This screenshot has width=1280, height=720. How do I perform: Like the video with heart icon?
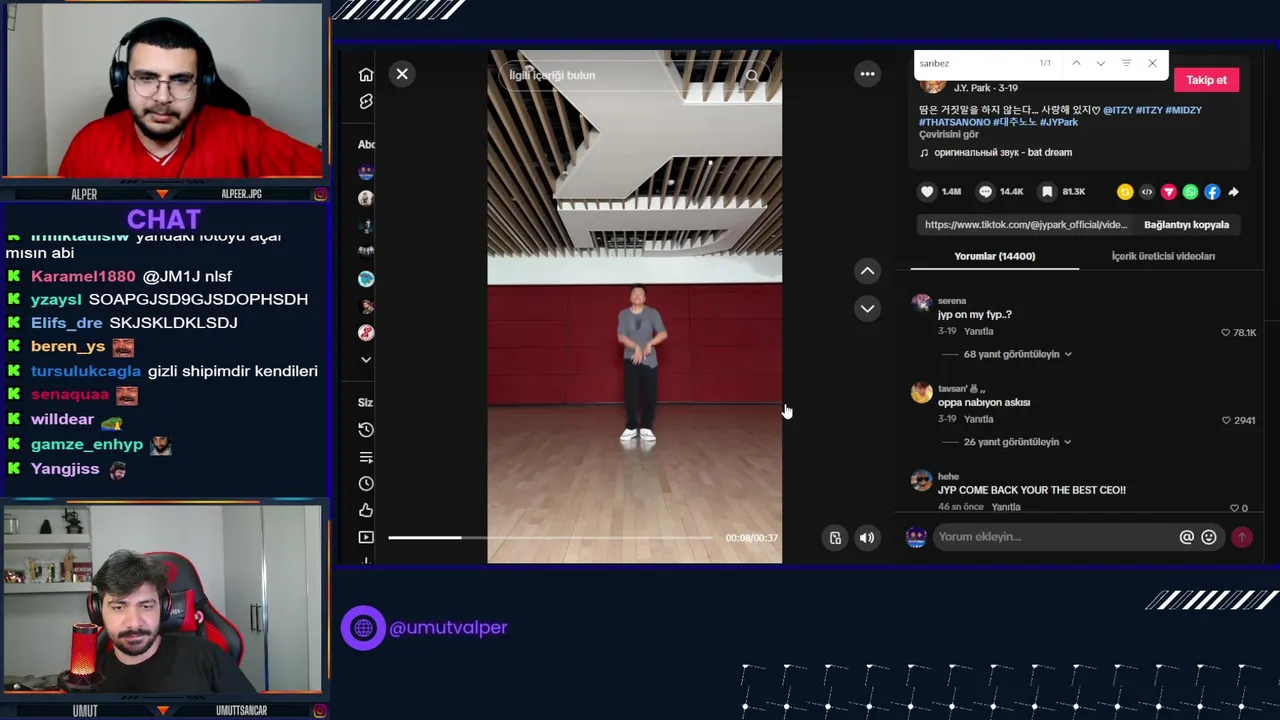pos(927,192)
